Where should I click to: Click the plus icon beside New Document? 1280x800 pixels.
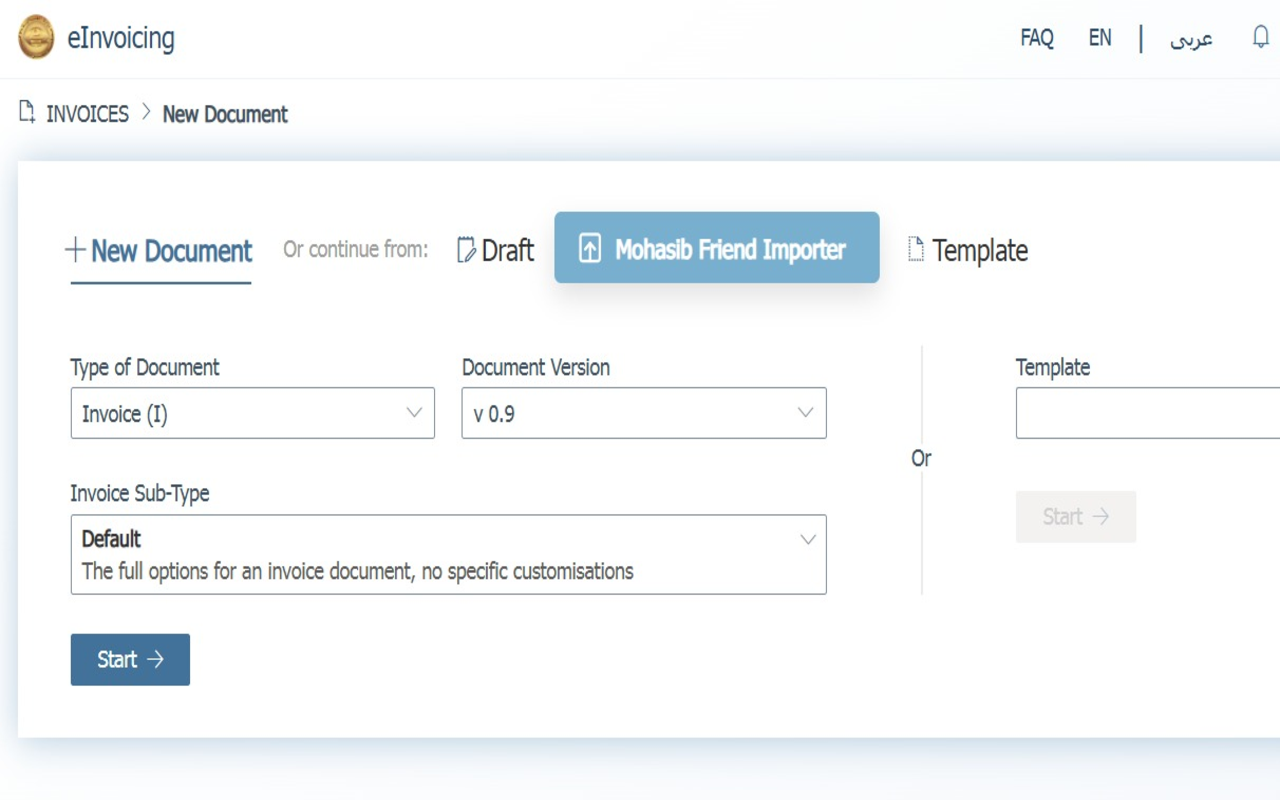pos(74,250)
